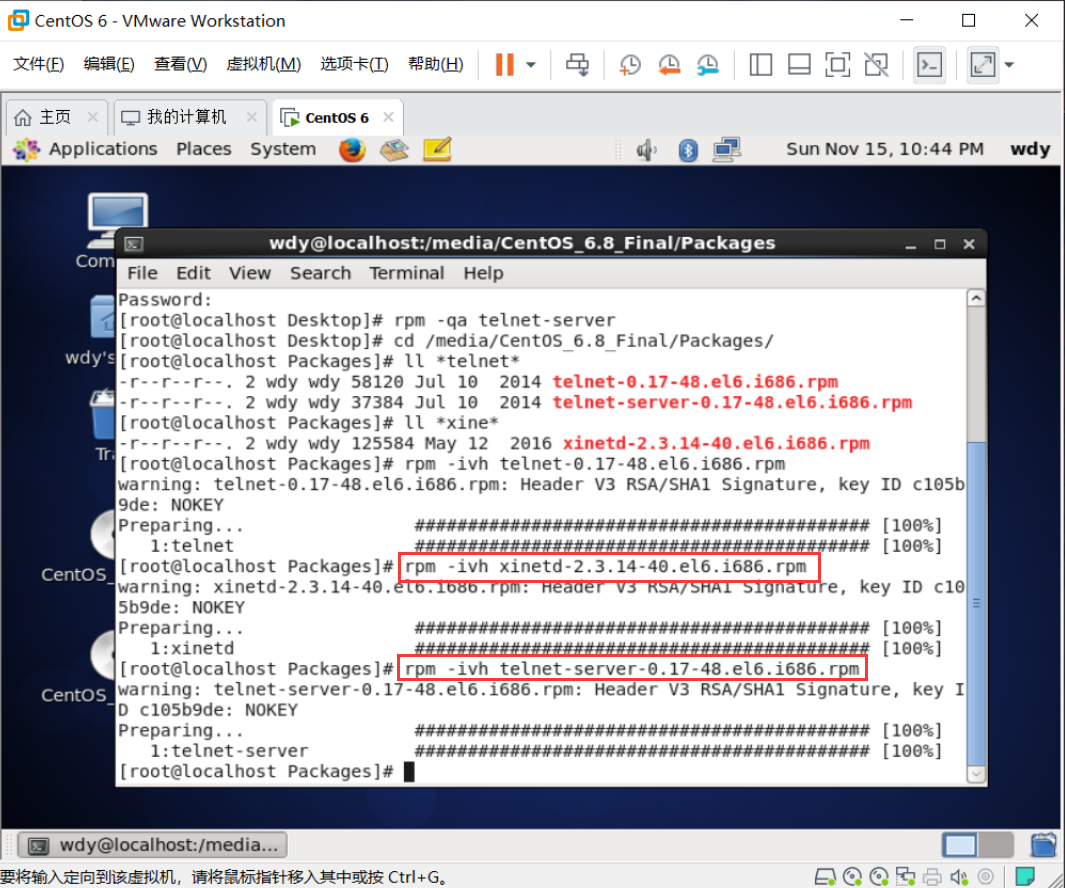
Task: Click the VMware message log icon
Action: click(1025, 876)
